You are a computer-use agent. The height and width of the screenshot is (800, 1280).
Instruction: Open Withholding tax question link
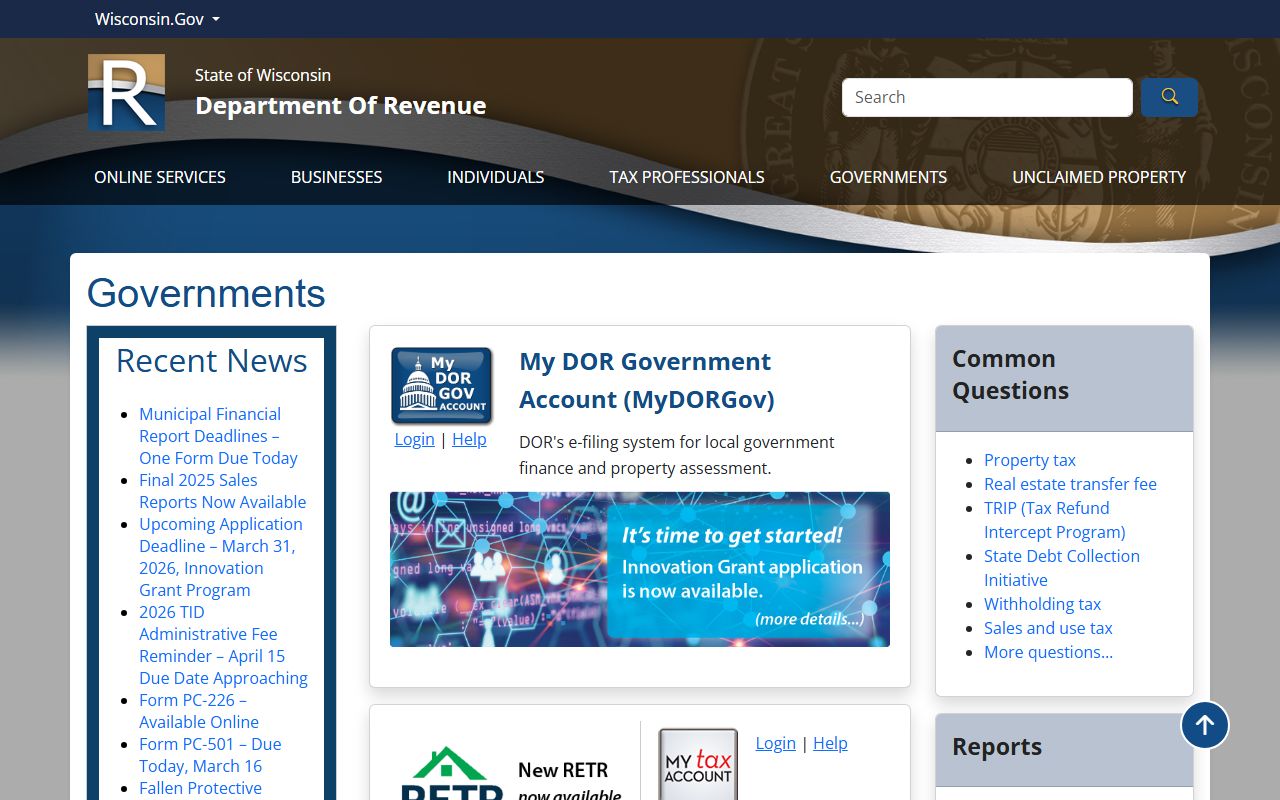tap(1042, 604)
